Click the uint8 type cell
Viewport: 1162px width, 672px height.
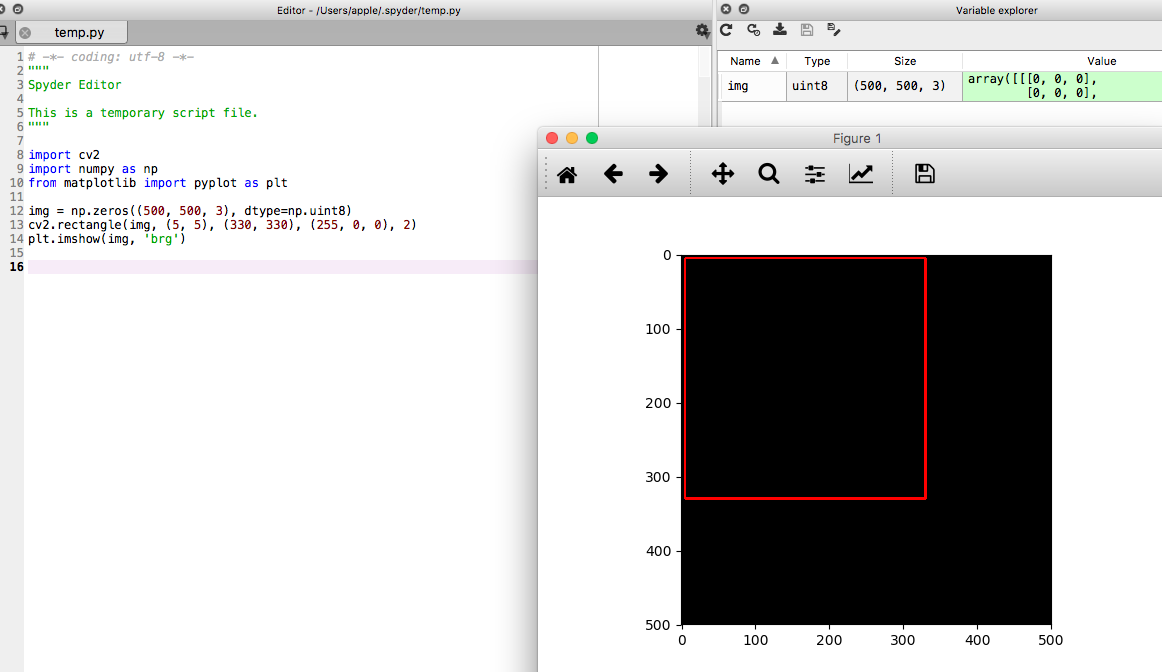point(817,86)
